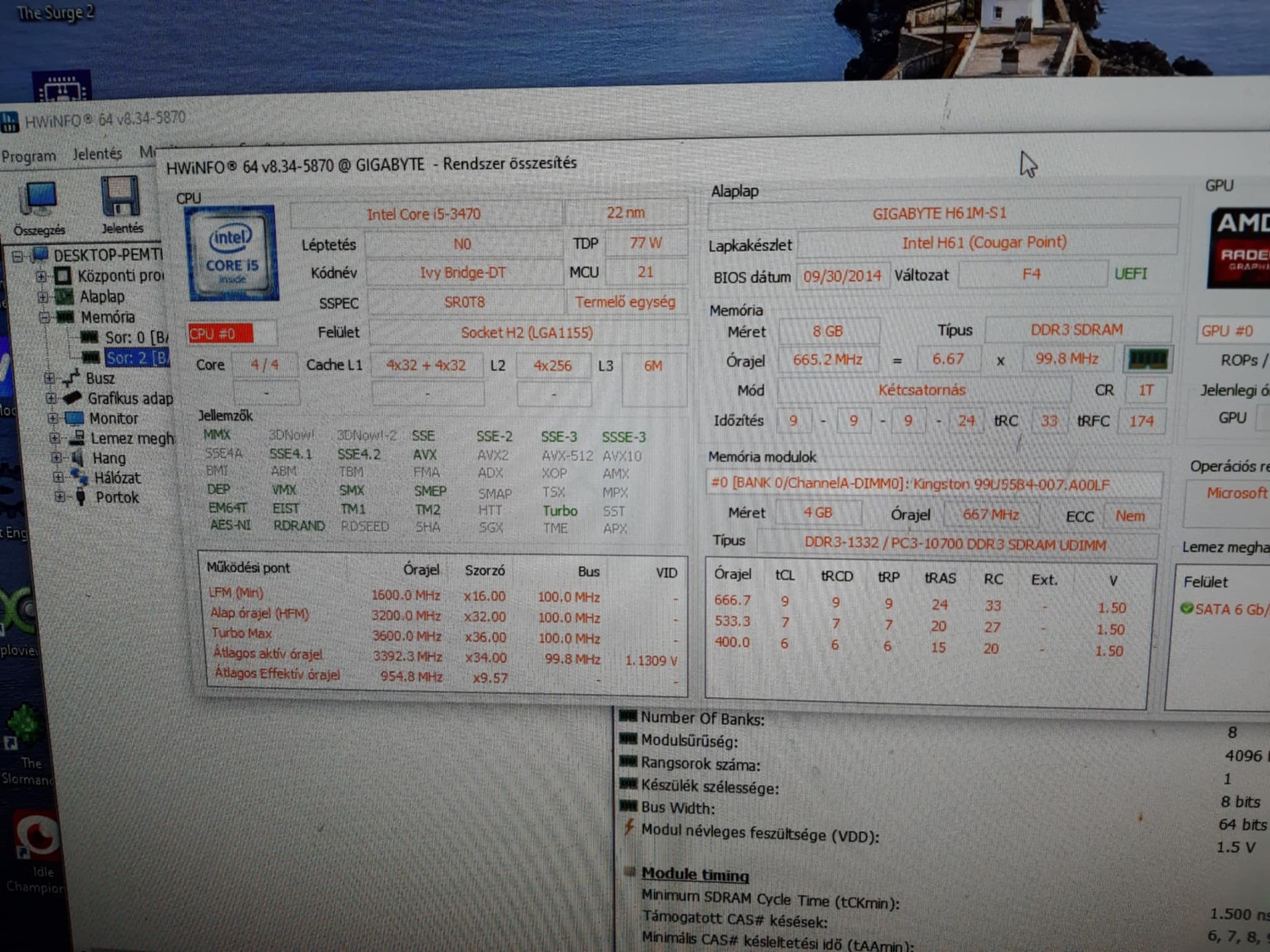Image resolution: width=1270 pixels, height=952 pixels.
Task: Click the GPU #0 selector button
Action: click(1229, 330)
